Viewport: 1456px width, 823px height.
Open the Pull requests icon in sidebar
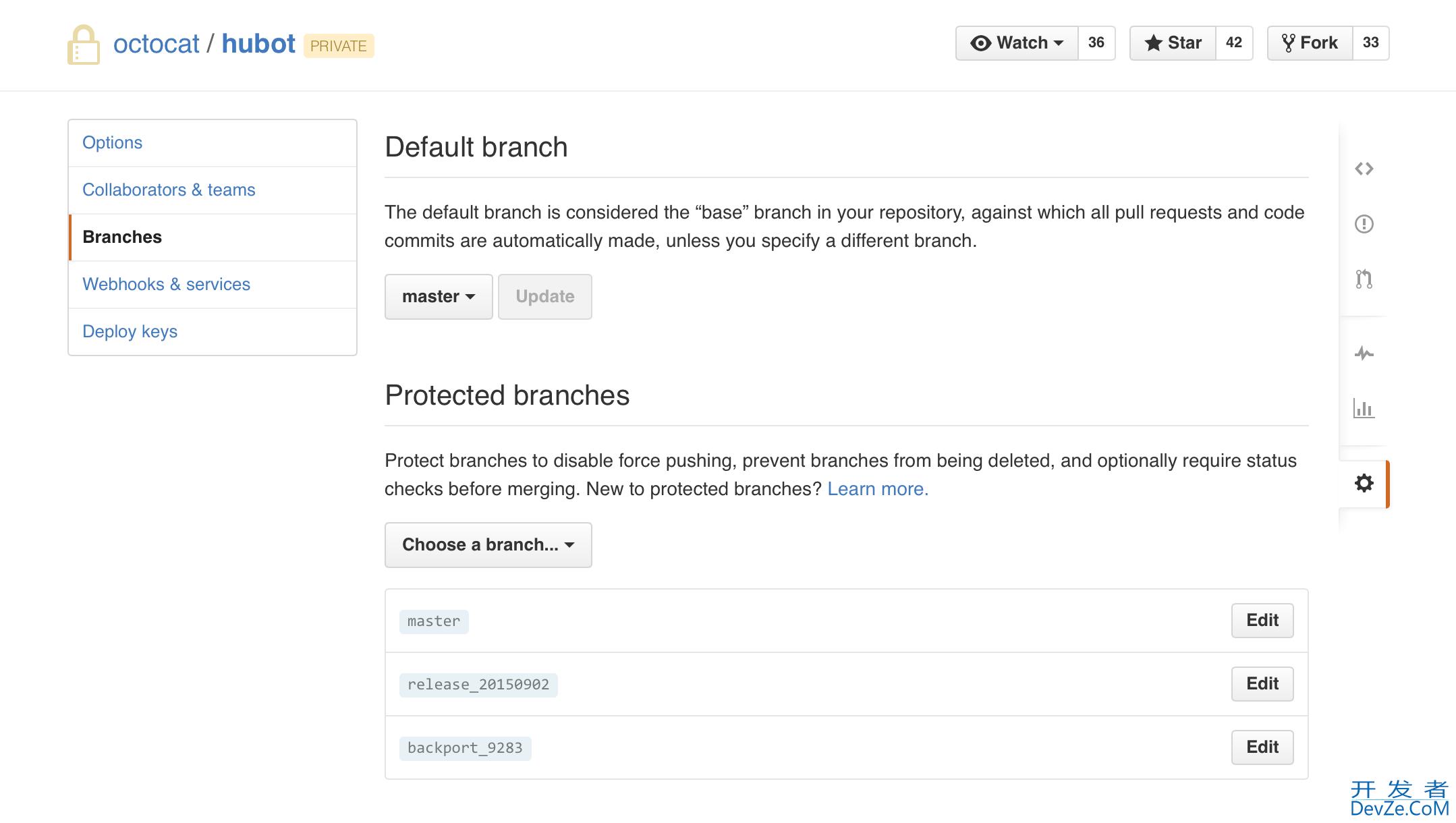1364,279
